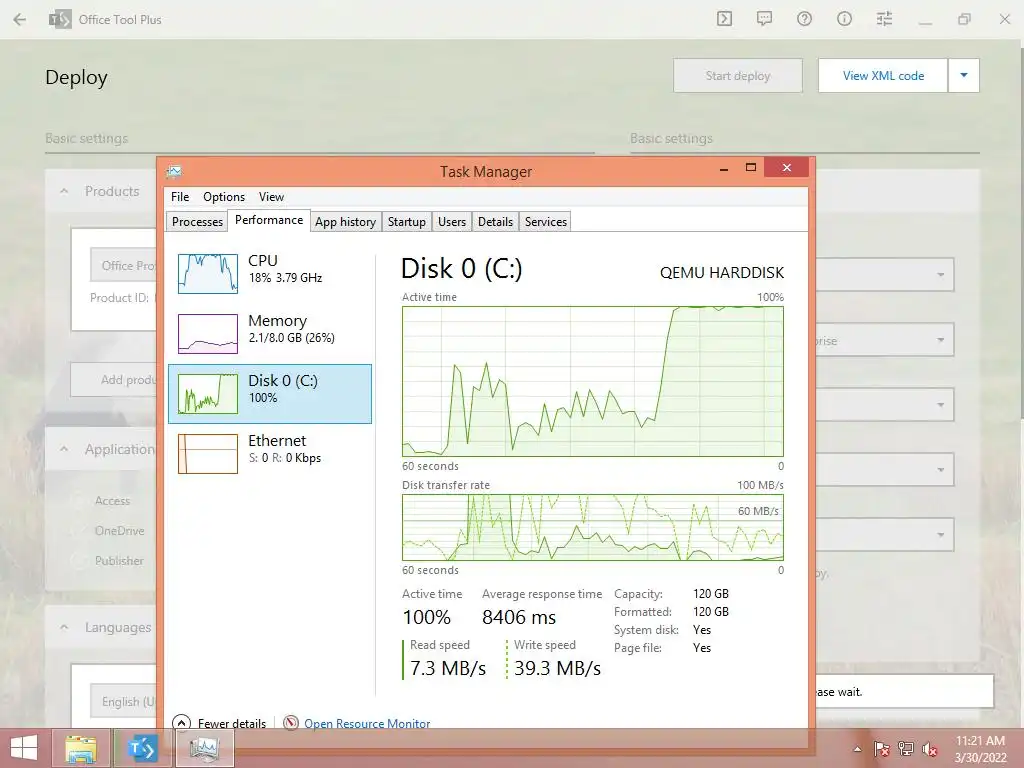Screen dimensions: 1024x768
Task: Open Resource Monitor link
Action: [x=367, y=724]
